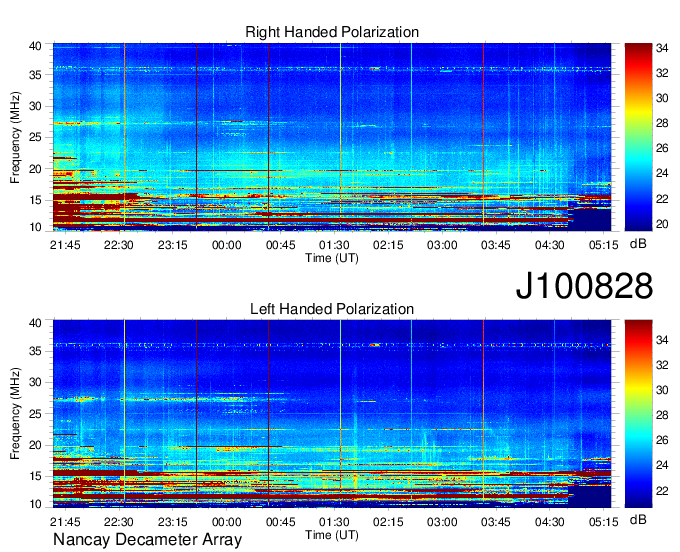Click the 03:45 time tick on Right Handed plot
680x552 pixels.
pyautogui.click(x=496, y=245)
